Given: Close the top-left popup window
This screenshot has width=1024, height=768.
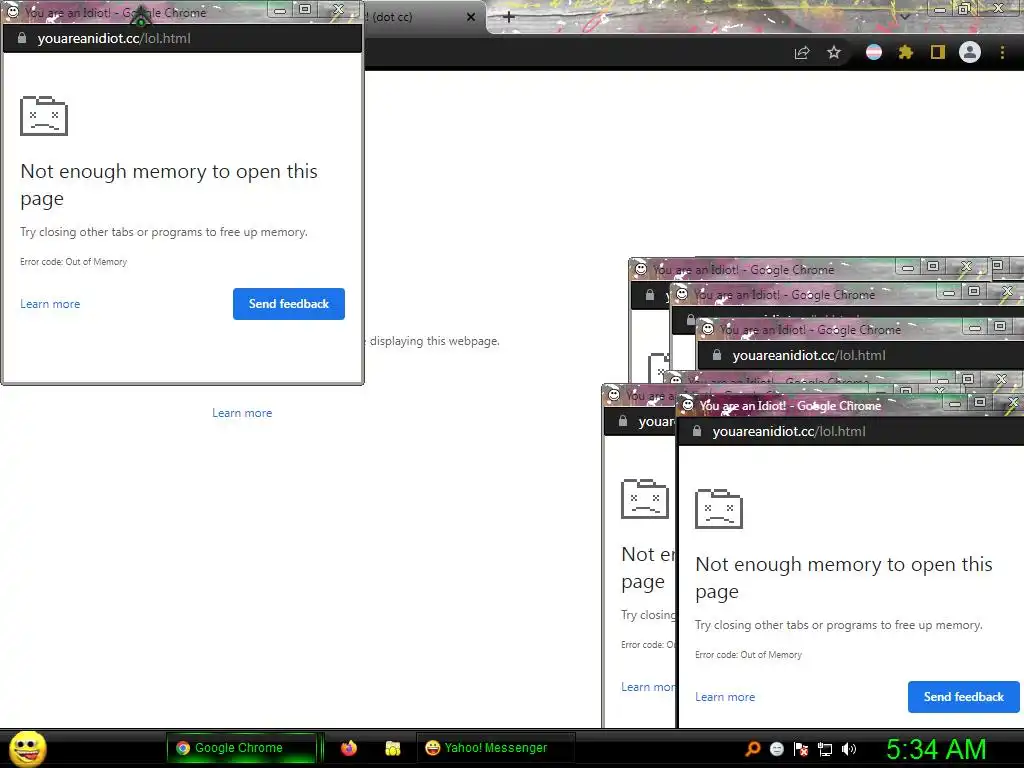Looking at the screenshot, I should click(338, 9).
